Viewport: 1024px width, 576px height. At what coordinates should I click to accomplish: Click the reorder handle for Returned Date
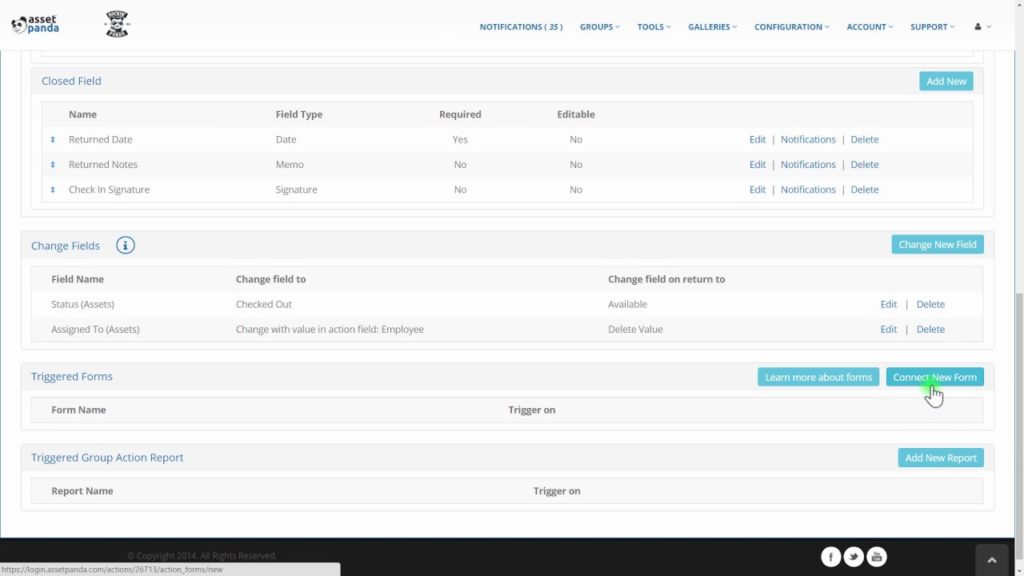[x=53, y=139]
